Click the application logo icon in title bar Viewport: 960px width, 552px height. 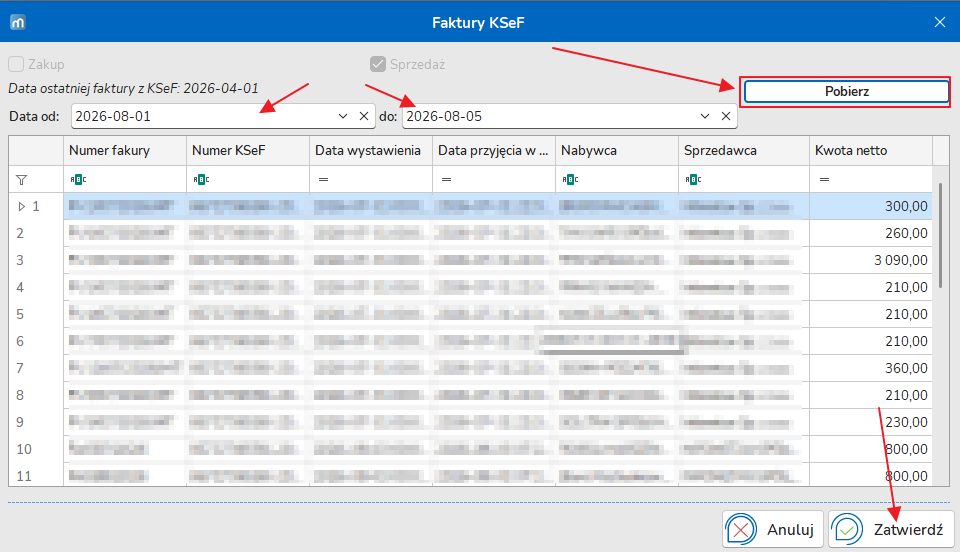click(x=18, y=23)
